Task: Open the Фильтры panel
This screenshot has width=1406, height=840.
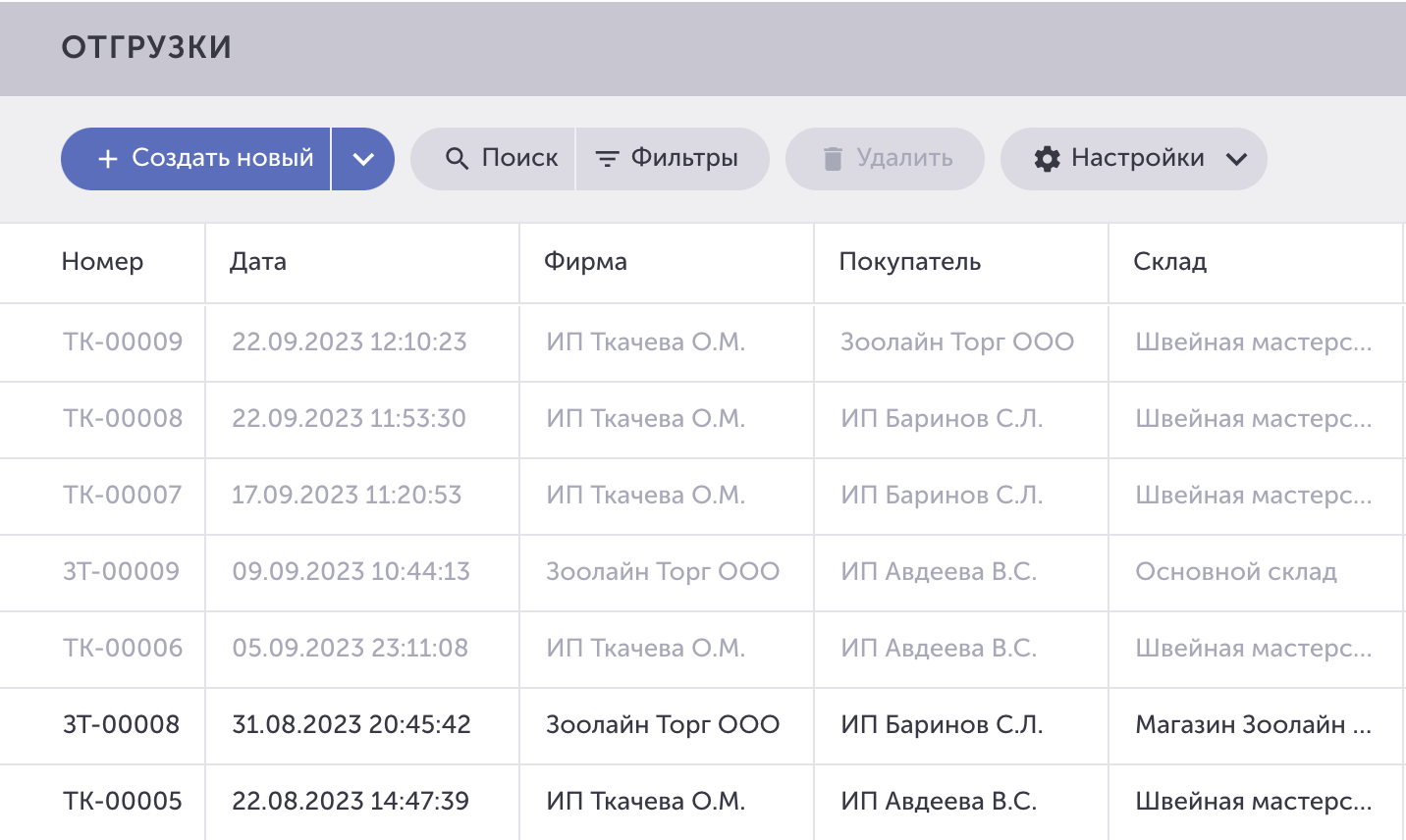Action: pyautogui.click(x=673, y=159)
